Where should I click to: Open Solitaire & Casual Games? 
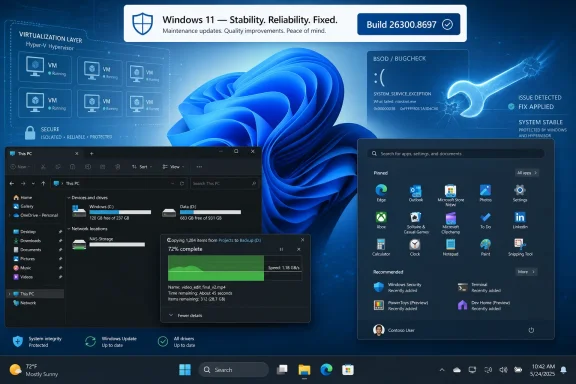(x=416, y=222)
